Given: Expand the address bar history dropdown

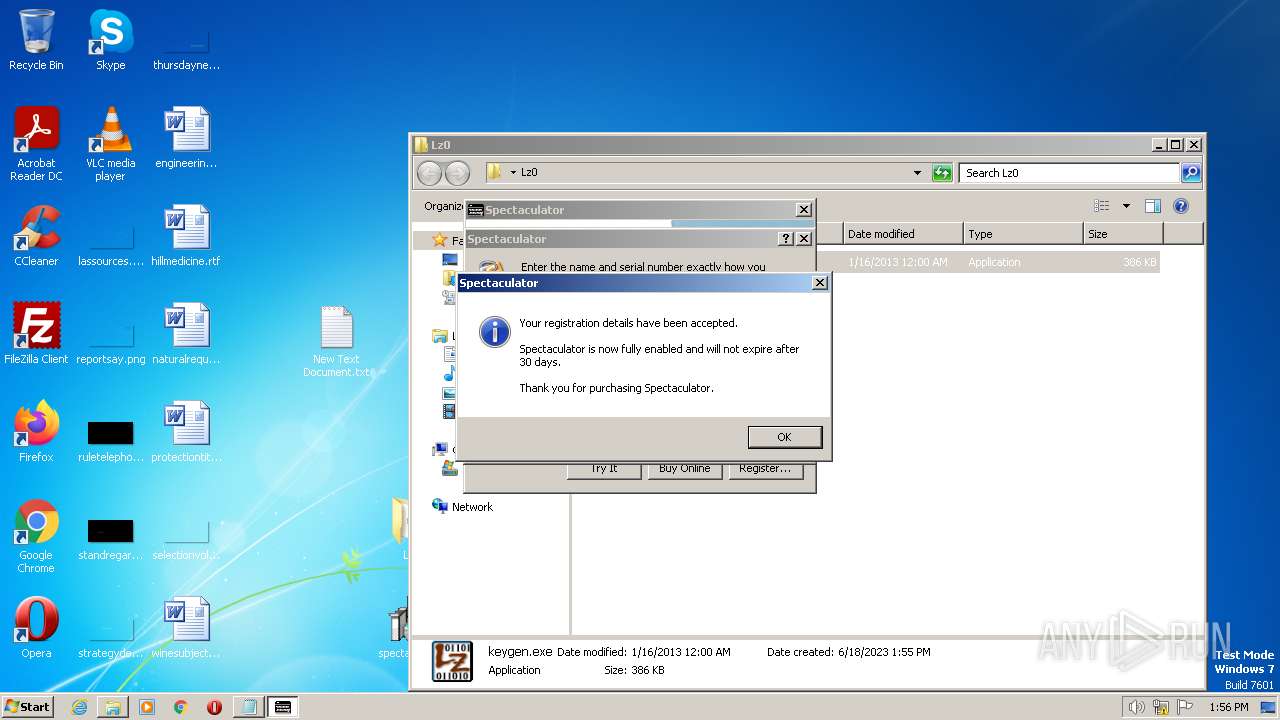Looking at the screenshot, I should (918, 173).
